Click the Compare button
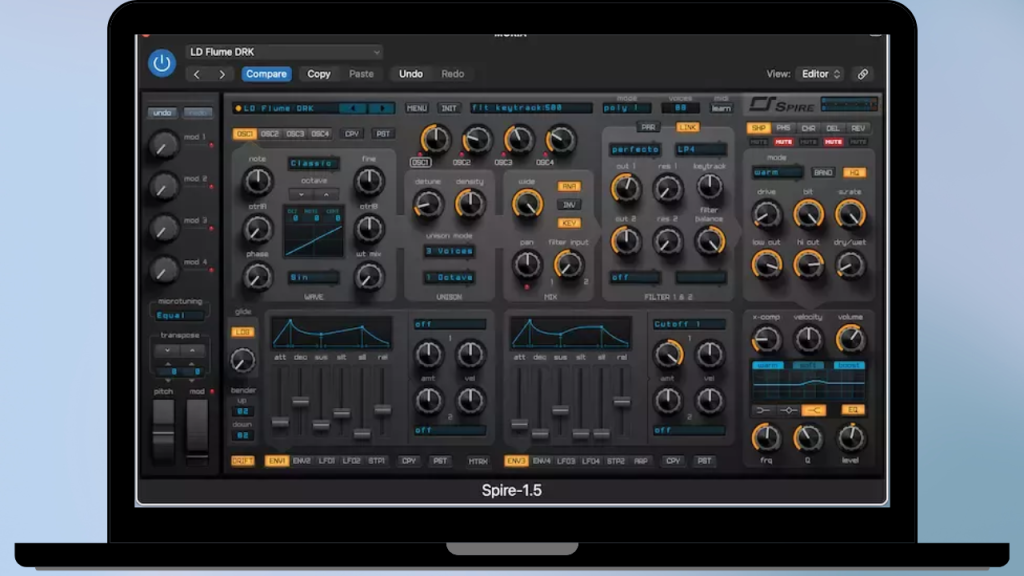The image size is (1024, 576). click(x=266, y=74)
